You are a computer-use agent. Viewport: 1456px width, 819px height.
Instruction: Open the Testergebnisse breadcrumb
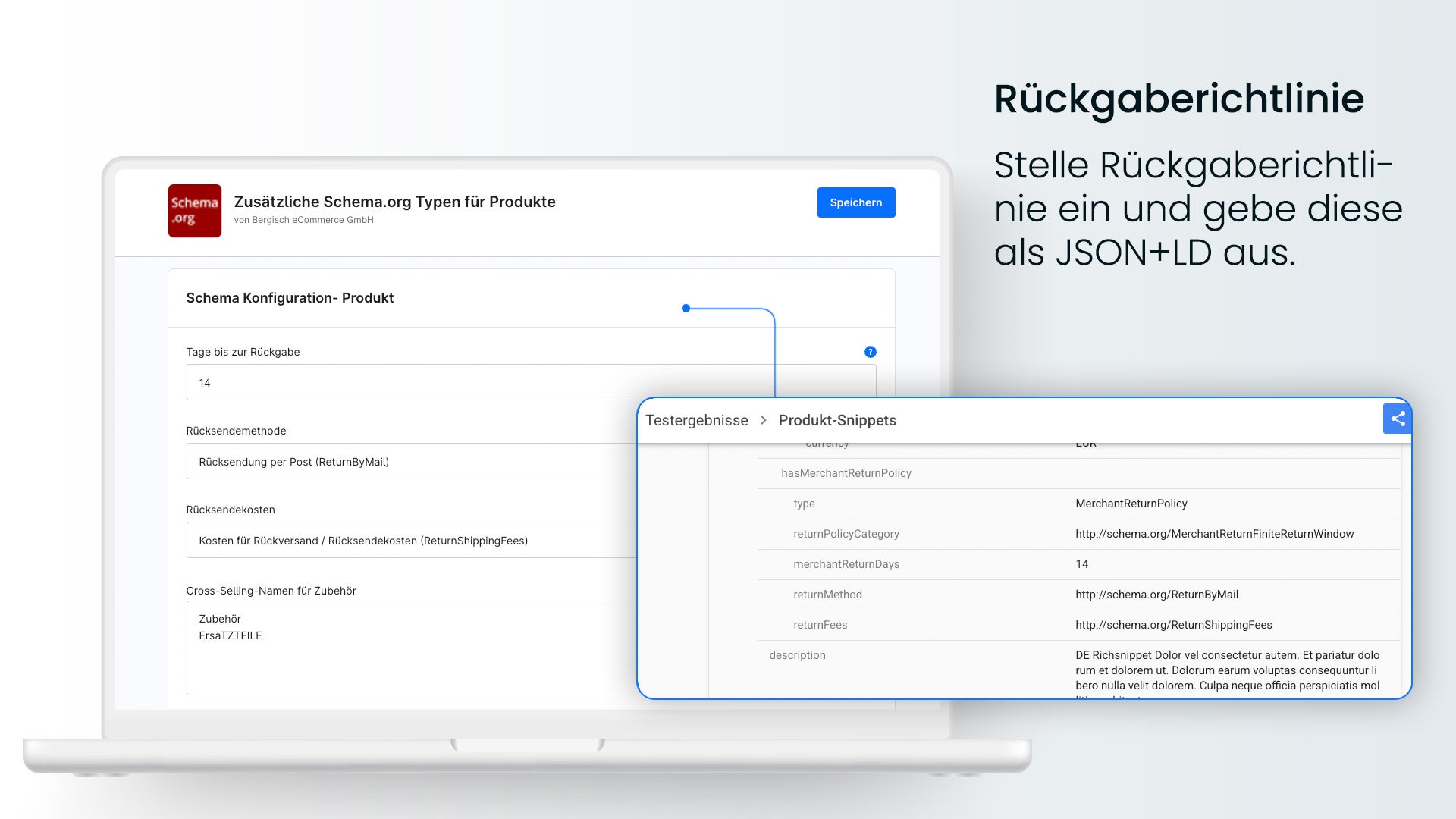click(696, 420)
